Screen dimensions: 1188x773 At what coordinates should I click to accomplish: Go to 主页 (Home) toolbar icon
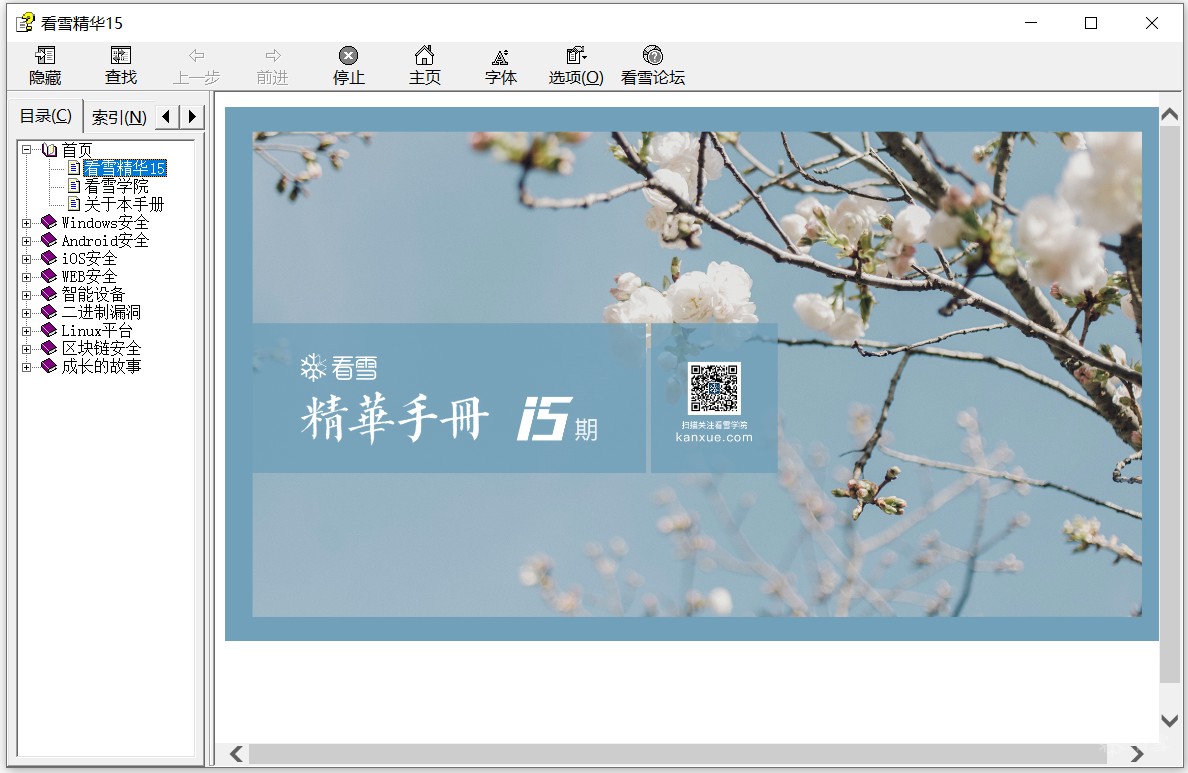(424, 55)
